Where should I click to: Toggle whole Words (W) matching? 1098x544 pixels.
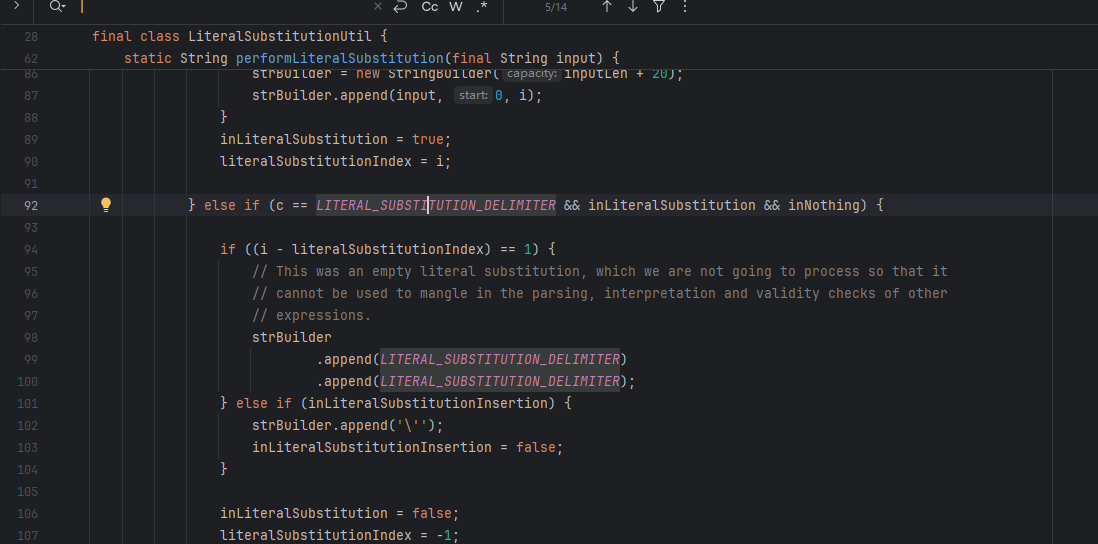(x=456, y=6)
